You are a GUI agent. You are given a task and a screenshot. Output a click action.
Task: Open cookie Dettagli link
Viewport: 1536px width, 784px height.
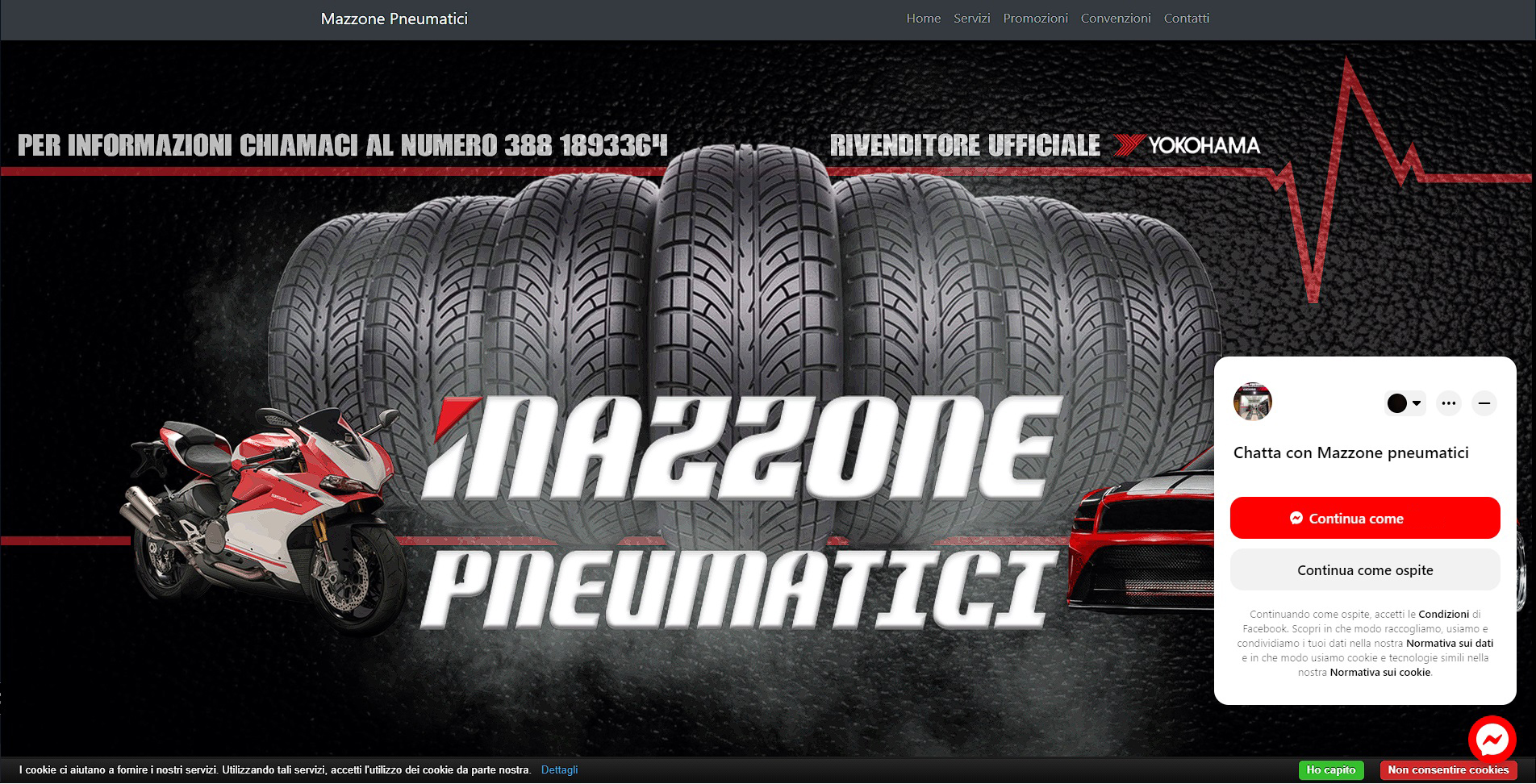point(559,770)
